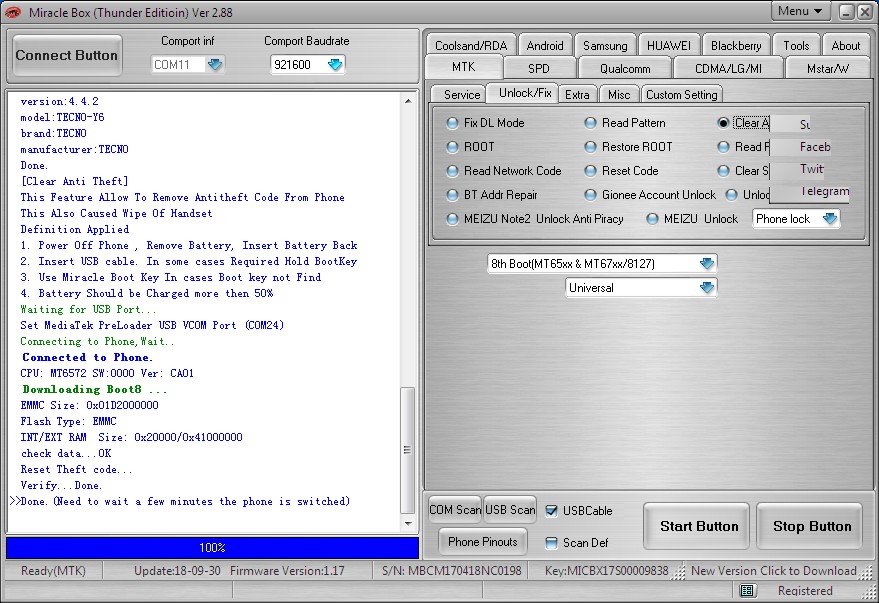The height and width of the screenshot is (603, 879).
Task: Click the Update:18-09-30 status text
Action: pos(177,570)
